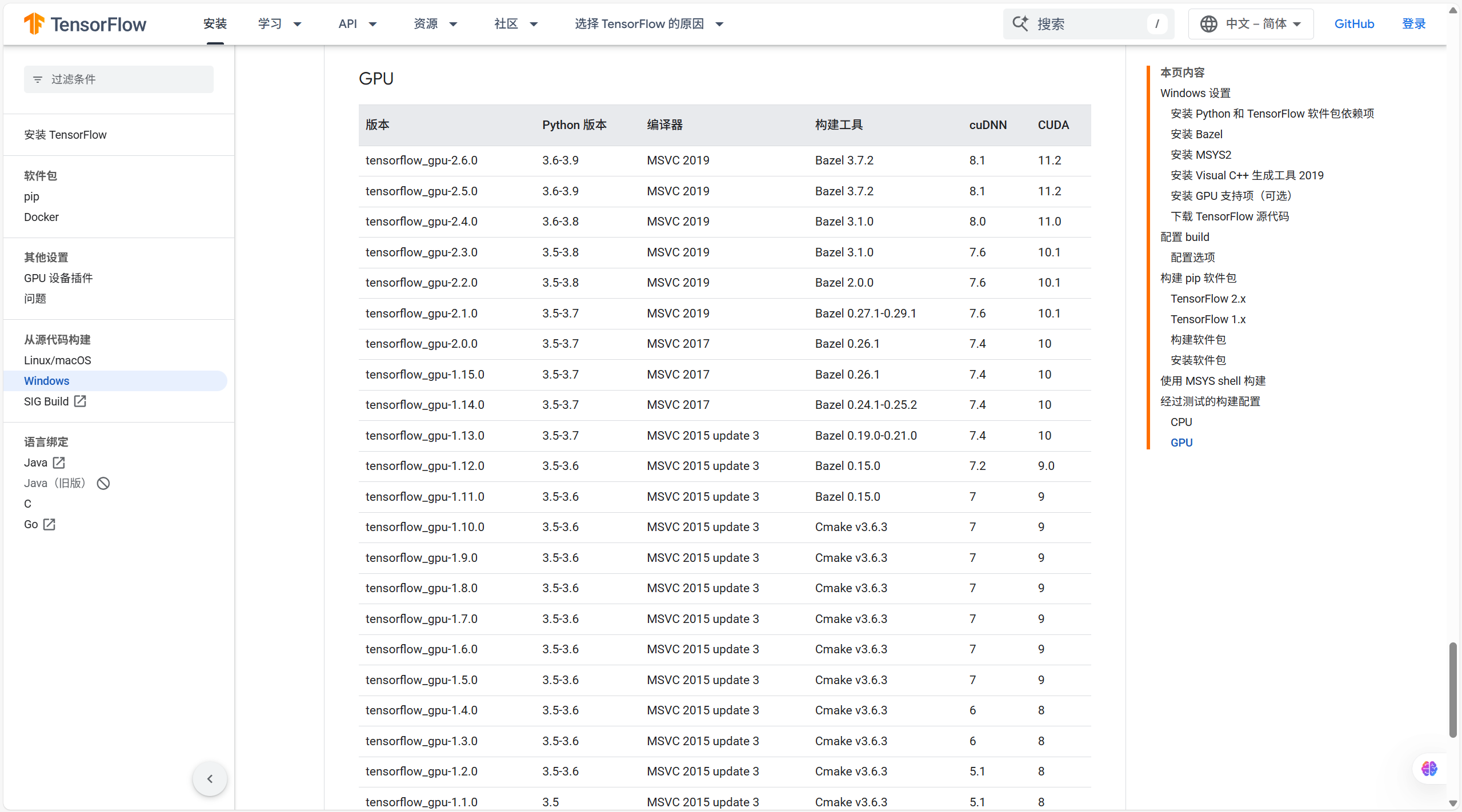Open Linux/macOS build page
1462x812 pixels.
(58, 360)
